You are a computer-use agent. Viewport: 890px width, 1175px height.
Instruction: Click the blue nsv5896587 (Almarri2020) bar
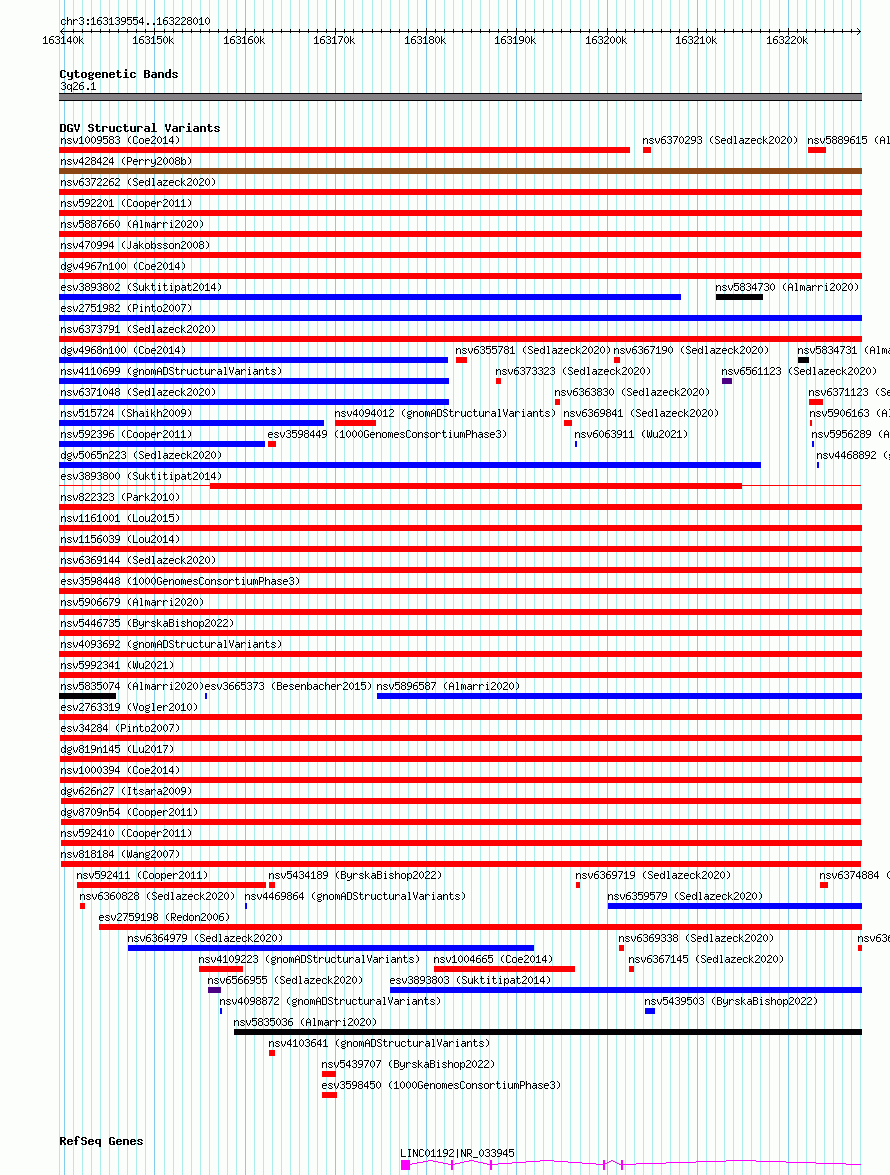(x=620, y=695)
